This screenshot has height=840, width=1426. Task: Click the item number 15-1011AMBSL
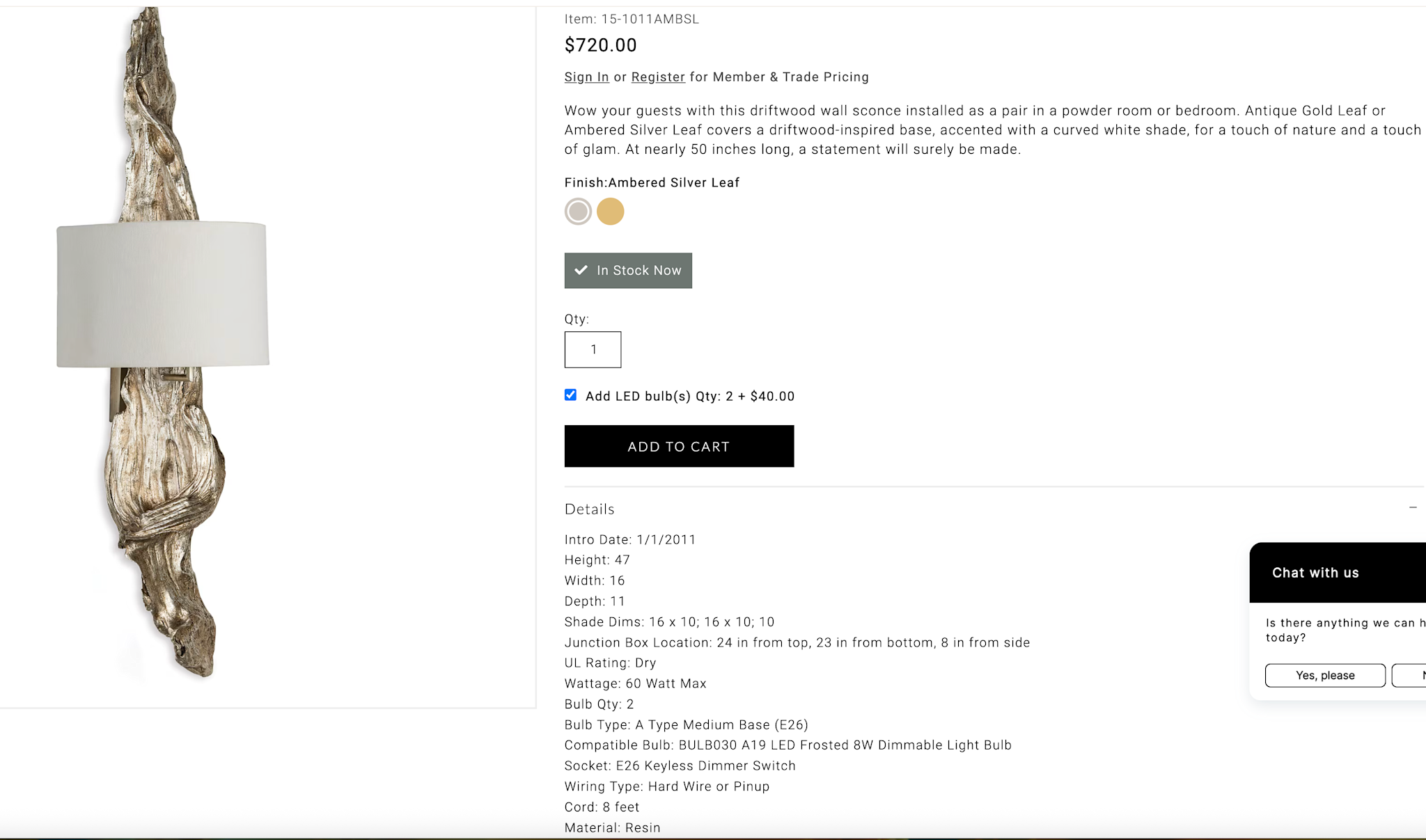point(650,19)
